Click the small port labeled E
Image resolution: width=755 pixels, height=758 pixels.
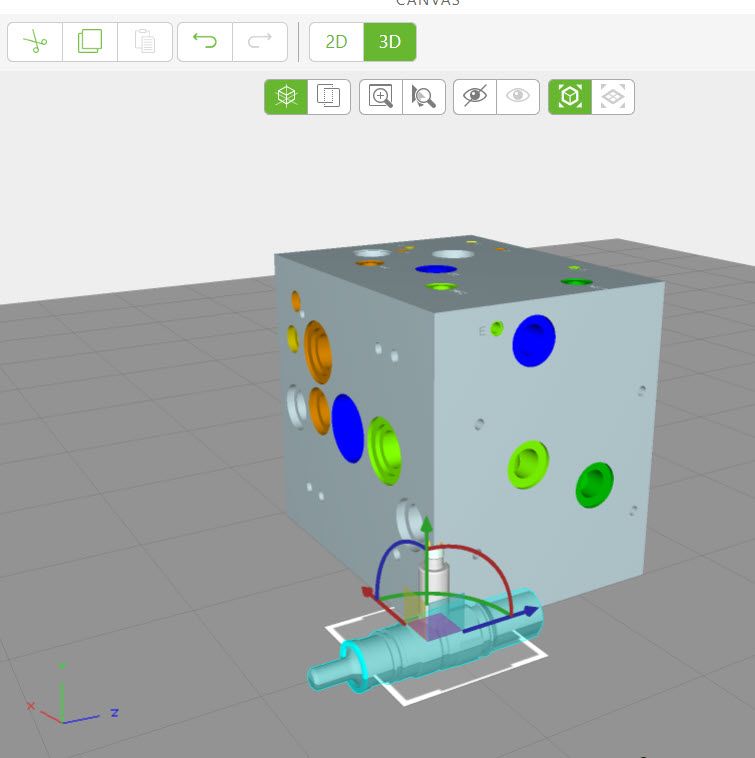coord(496,329)
